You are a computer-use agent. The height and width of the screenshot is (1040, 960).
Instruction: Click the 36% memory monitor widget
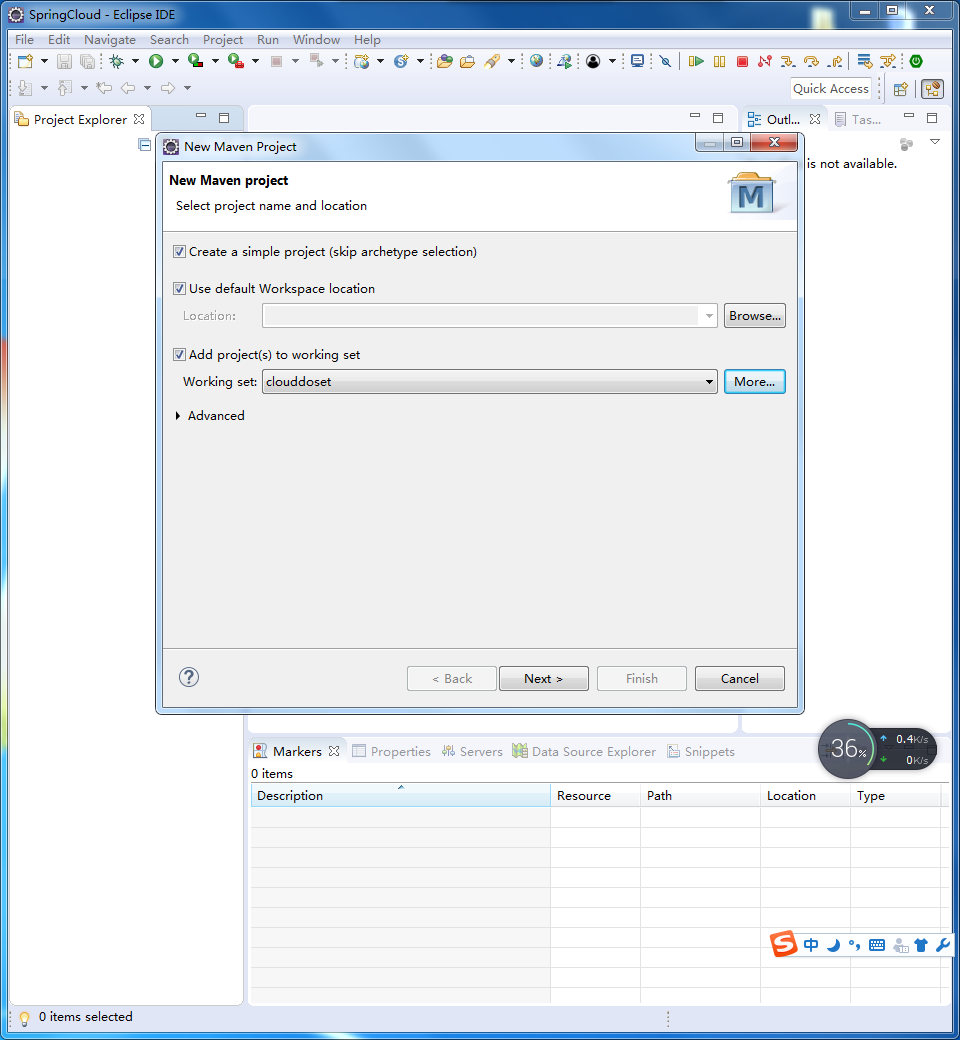(x=847, y=749)
